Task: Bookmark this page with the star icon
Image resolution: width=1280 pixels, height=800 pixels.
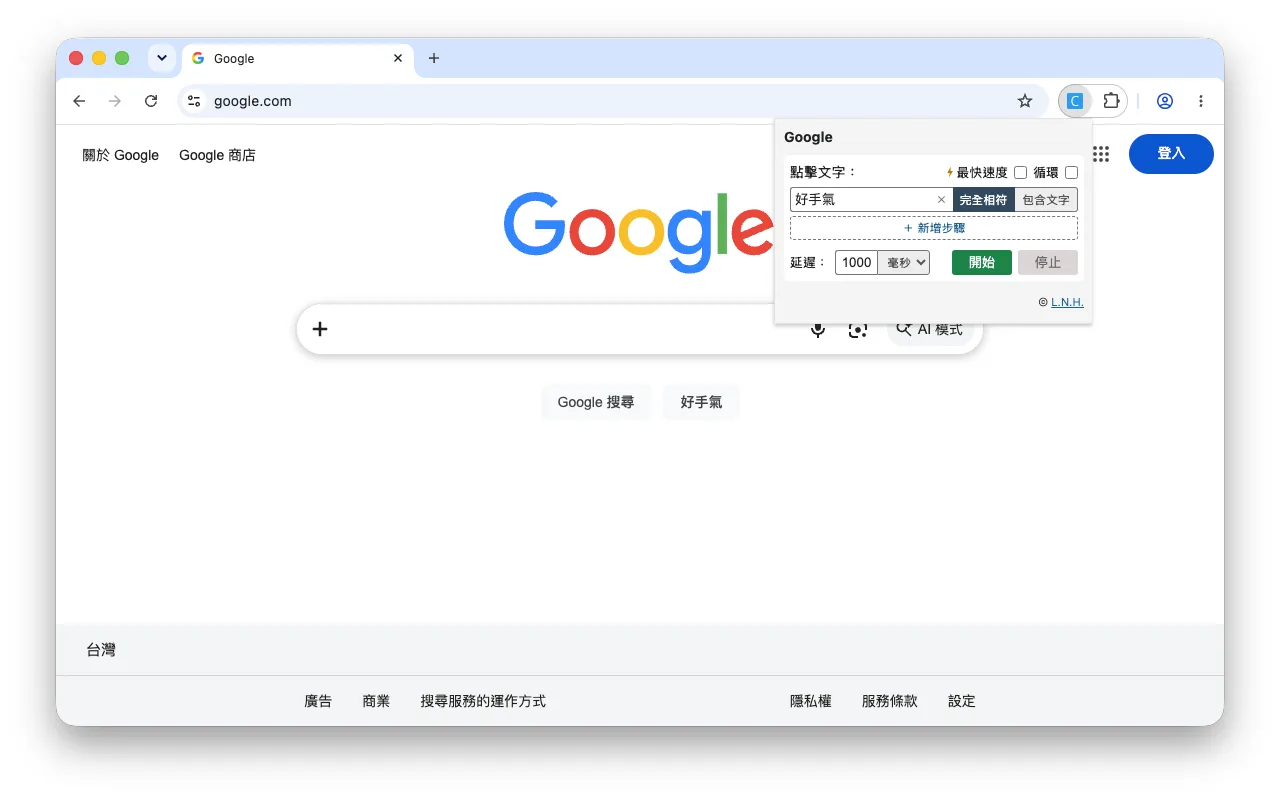Action: [x=1025, y=101]
